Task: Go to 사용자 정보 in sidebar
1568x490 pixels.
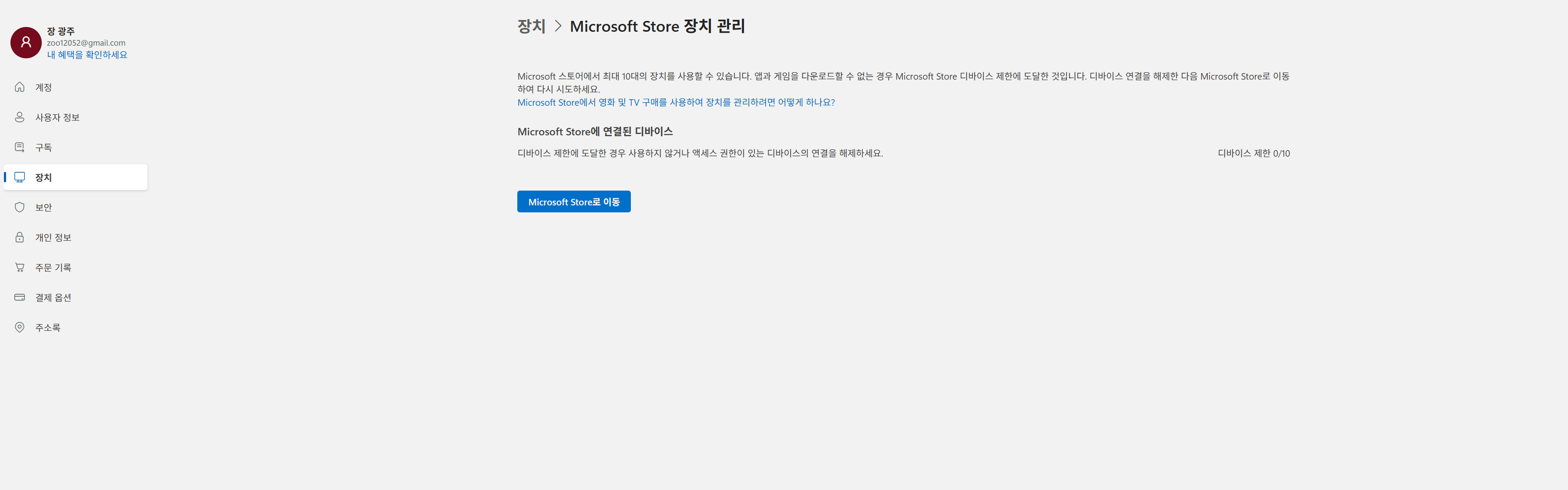Action: (75, 117)
